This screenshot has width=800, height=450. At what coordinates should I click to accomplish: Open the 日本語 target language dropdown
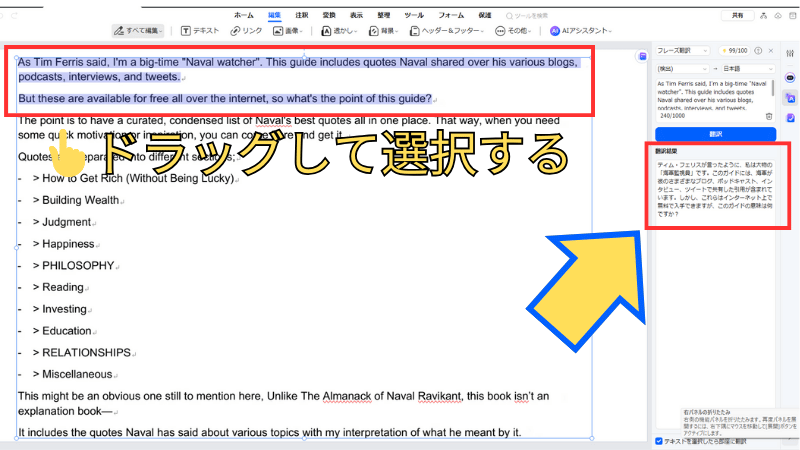747,68
